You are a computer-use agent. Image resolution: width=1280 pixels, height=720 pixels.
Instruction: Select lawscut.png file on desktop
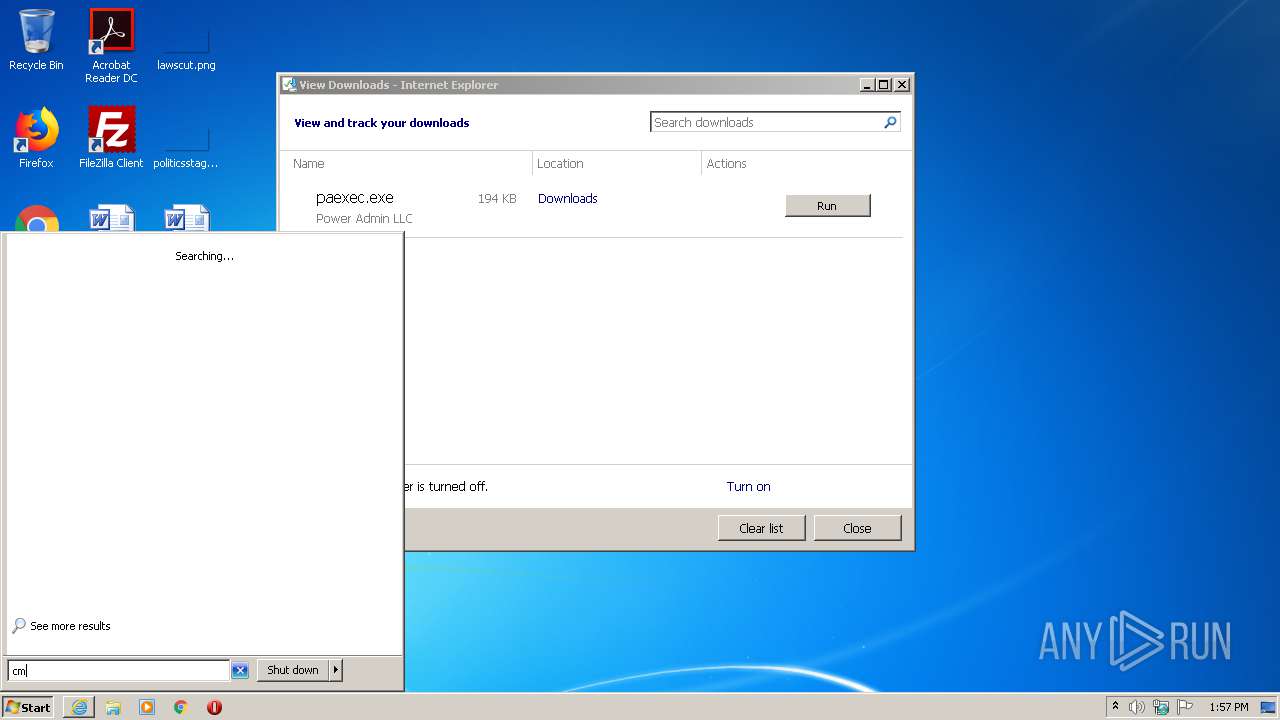[x=186, y=46]
